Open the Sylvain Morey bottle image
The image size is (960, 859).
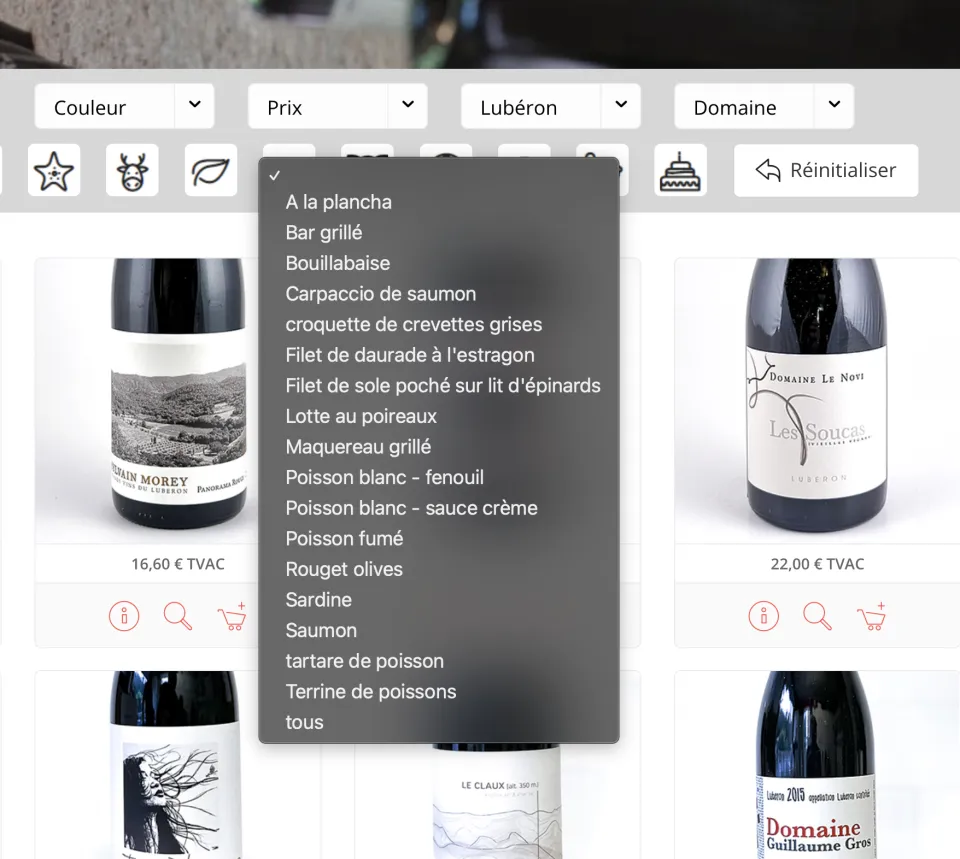coord(178,394)
